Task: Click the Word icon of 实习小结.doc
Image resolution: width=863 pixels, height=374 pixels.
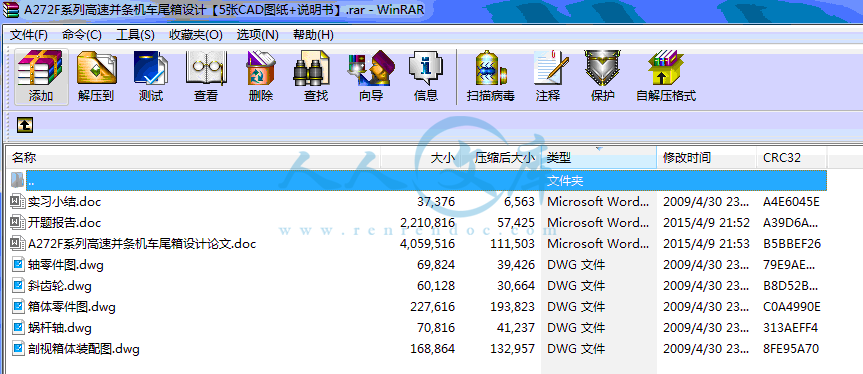Action: [18, 202]
